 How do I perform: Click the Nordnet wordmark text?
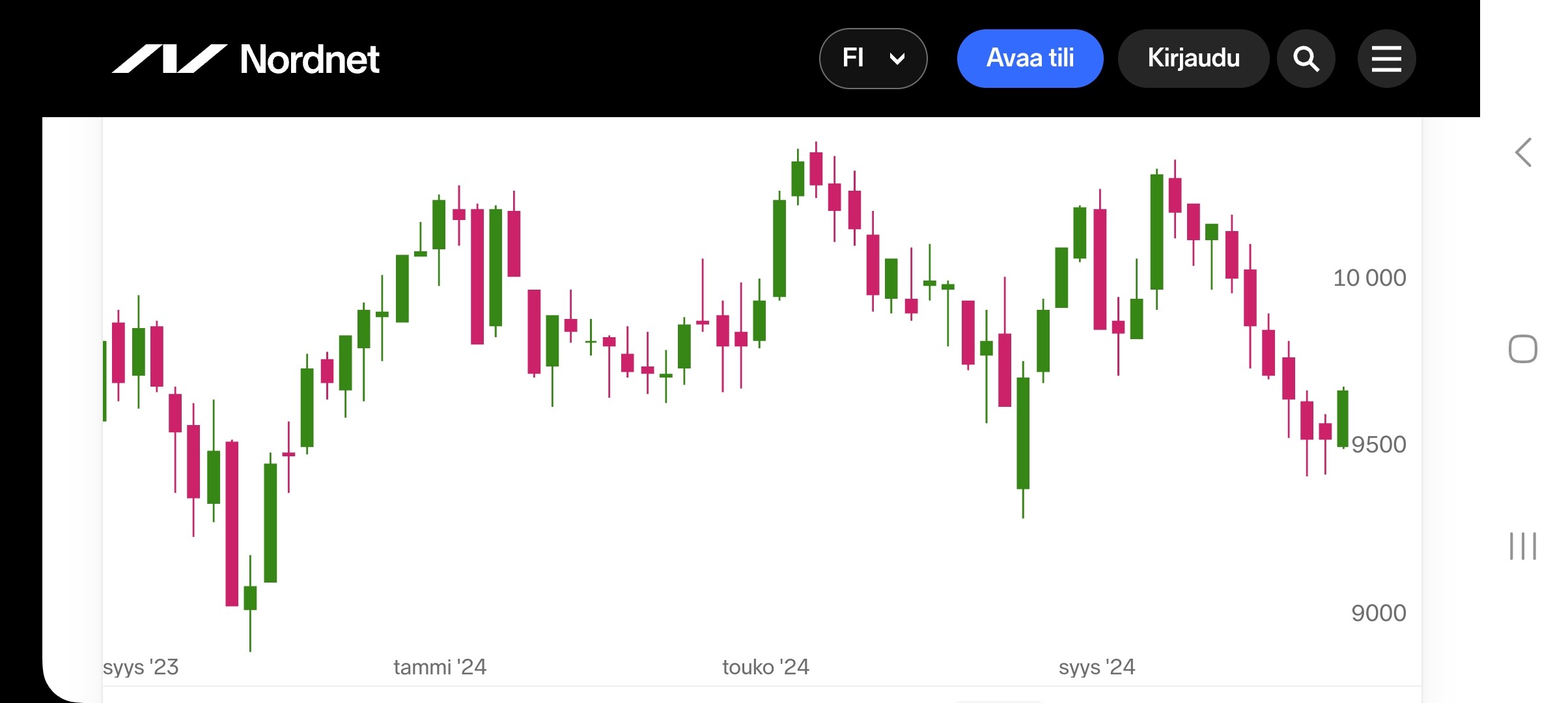(x=310, y=59)
